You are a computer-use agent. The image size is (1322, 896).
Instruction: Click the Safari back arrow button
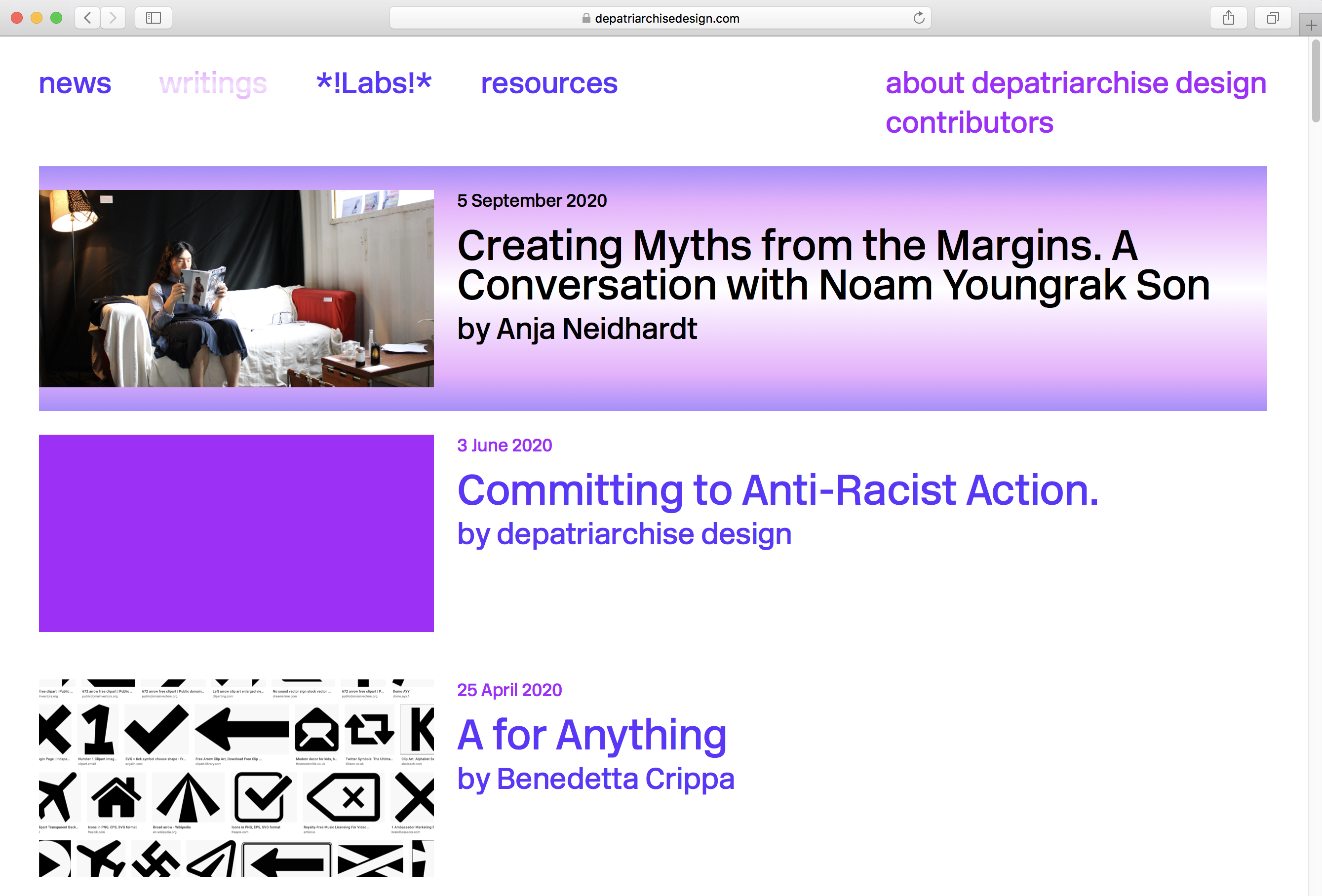[87, 18]
